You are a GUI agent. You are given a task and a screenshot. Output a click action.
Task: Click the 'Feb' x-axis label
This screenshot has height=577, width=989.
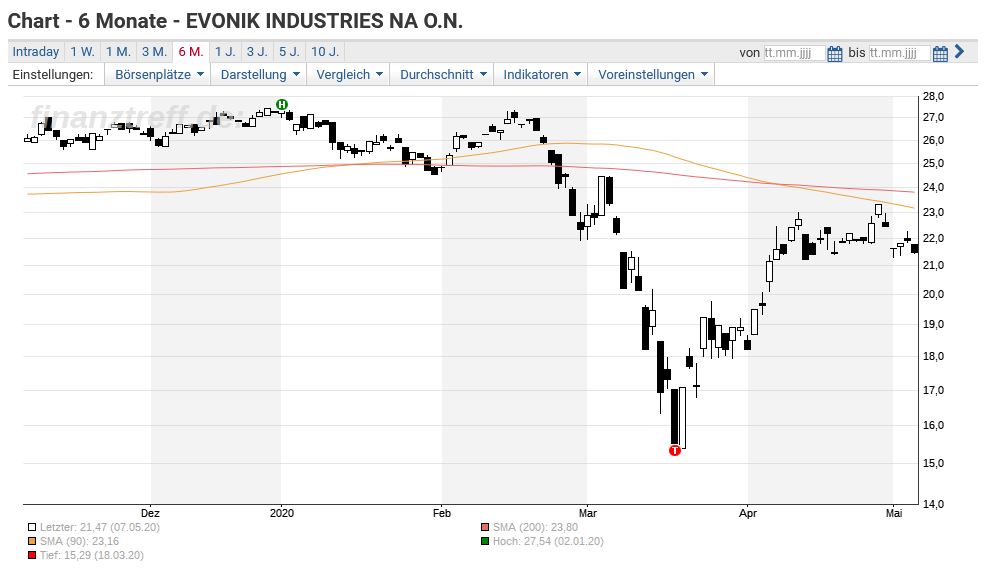(x=442, y=513)
